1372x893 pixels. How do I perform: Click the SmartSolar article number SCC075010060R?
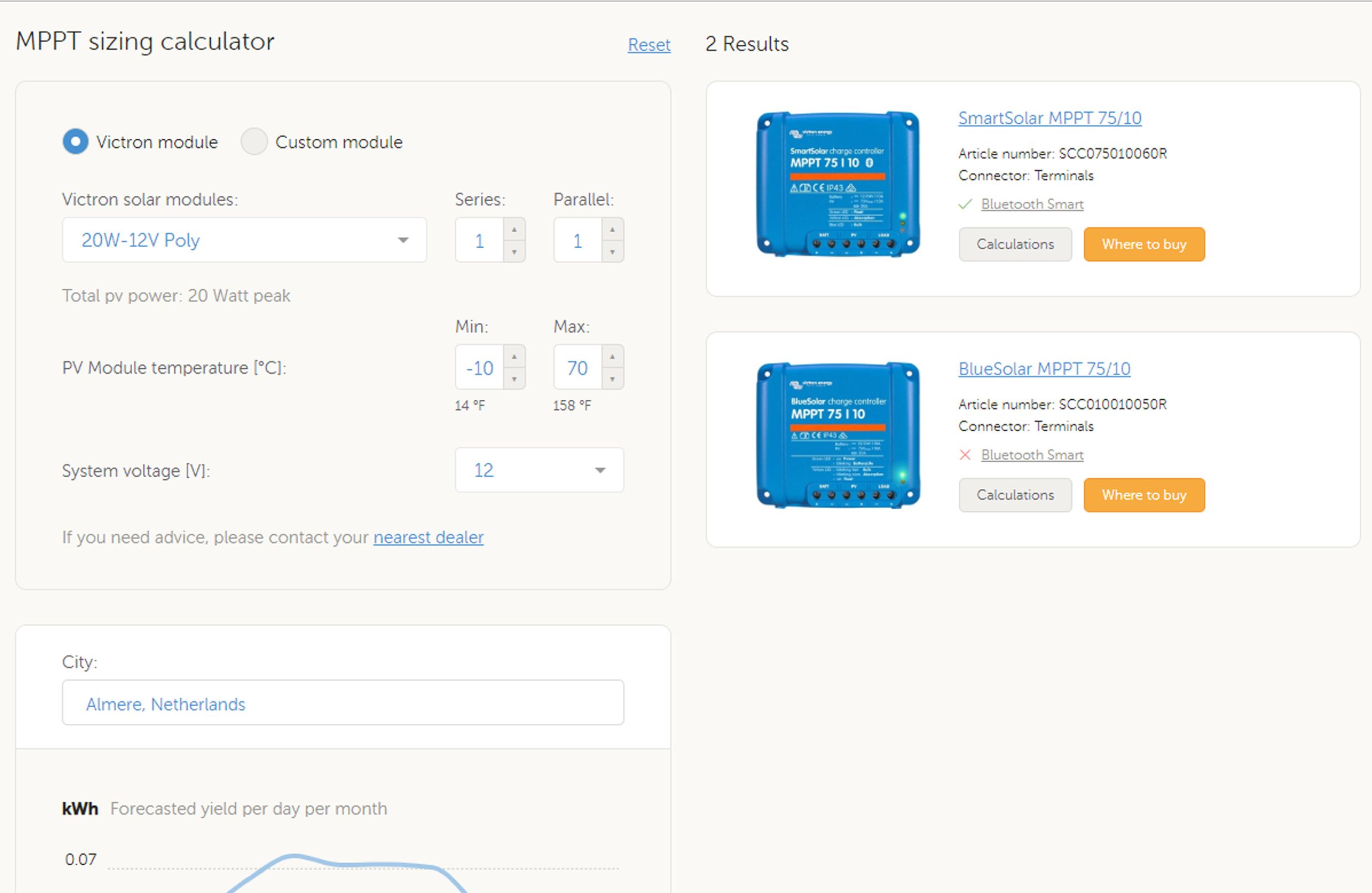[1113, 153]
